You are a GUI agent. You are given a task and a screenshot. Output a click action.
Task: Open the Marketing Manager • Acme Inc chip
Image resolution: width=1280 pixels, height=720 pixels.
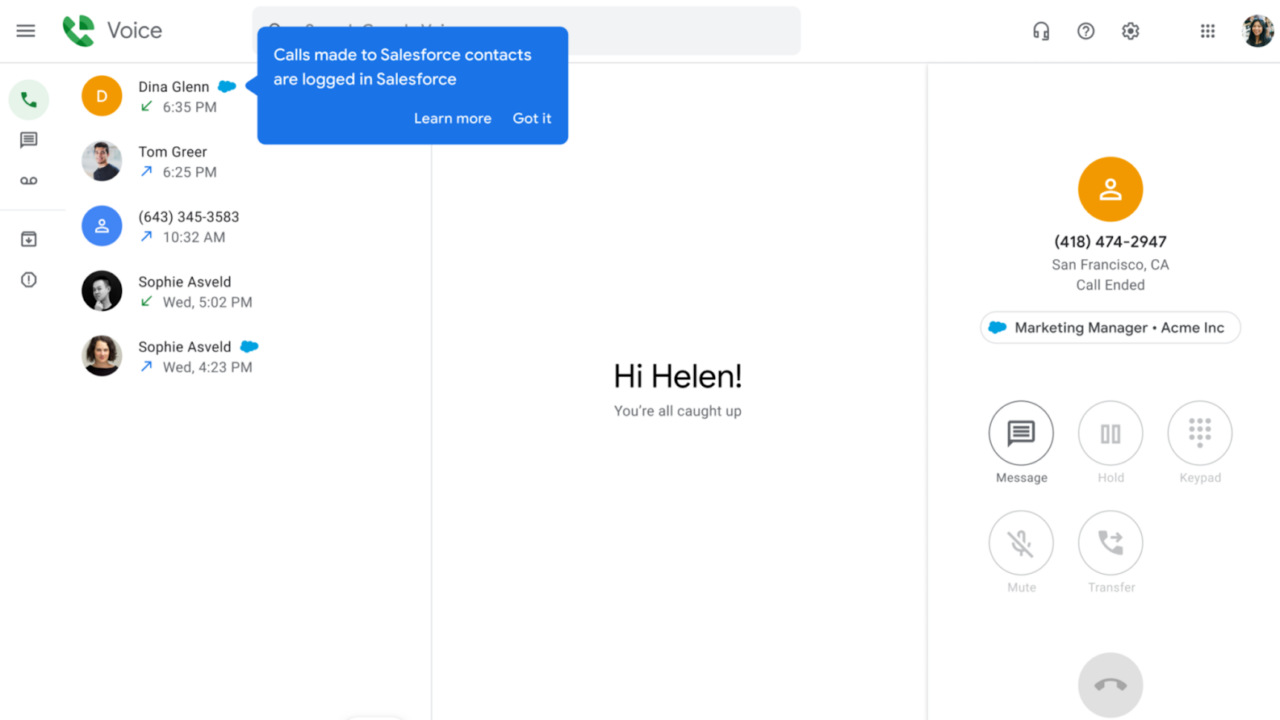pyautogui.click(x=1110, y=328)
